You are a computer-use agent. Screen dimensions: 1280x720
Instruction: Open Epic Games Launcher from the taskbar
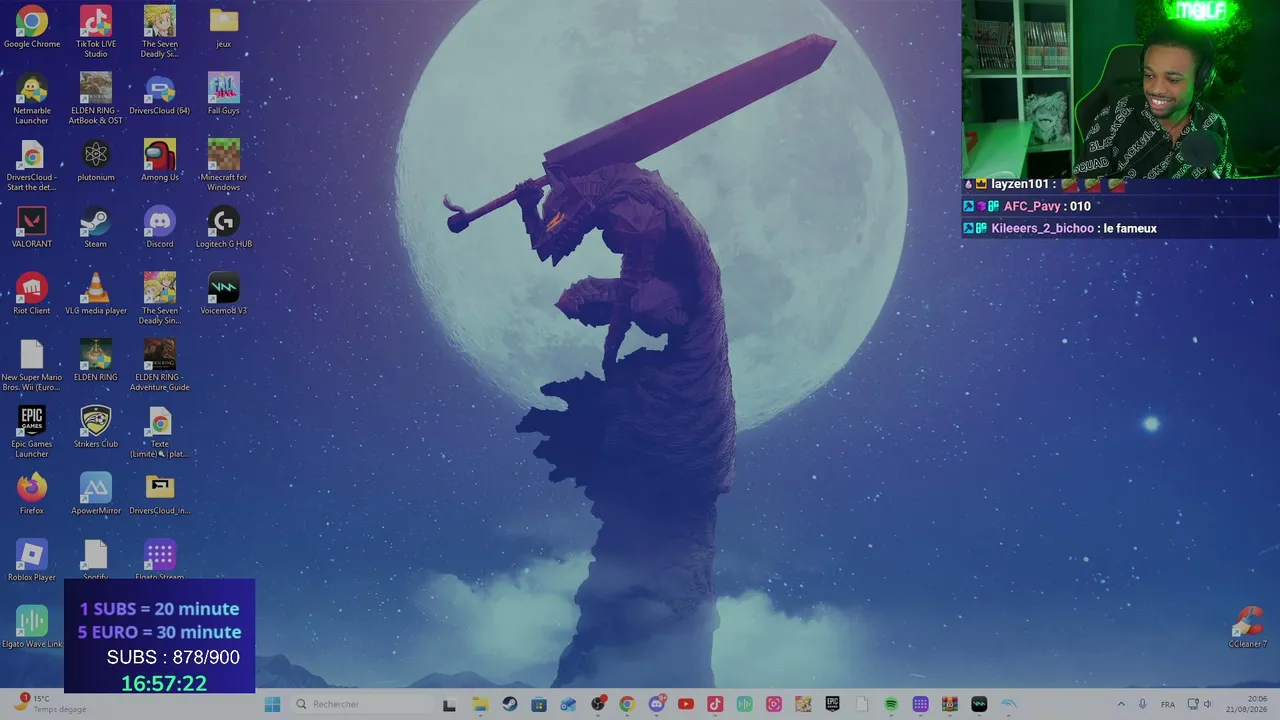pyautogui.click(x=832, y=704)
